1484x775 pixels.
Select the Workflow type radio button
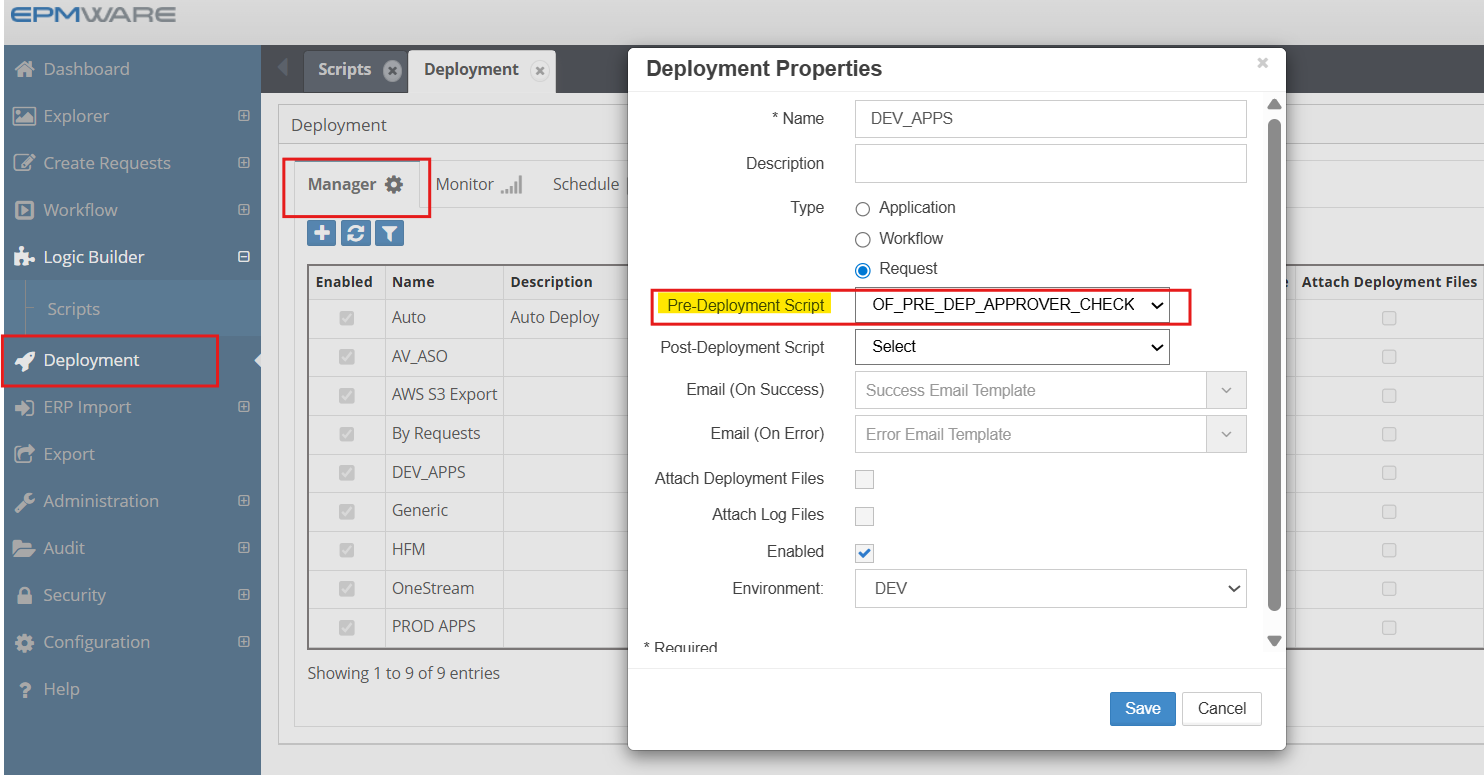[863, 240]
